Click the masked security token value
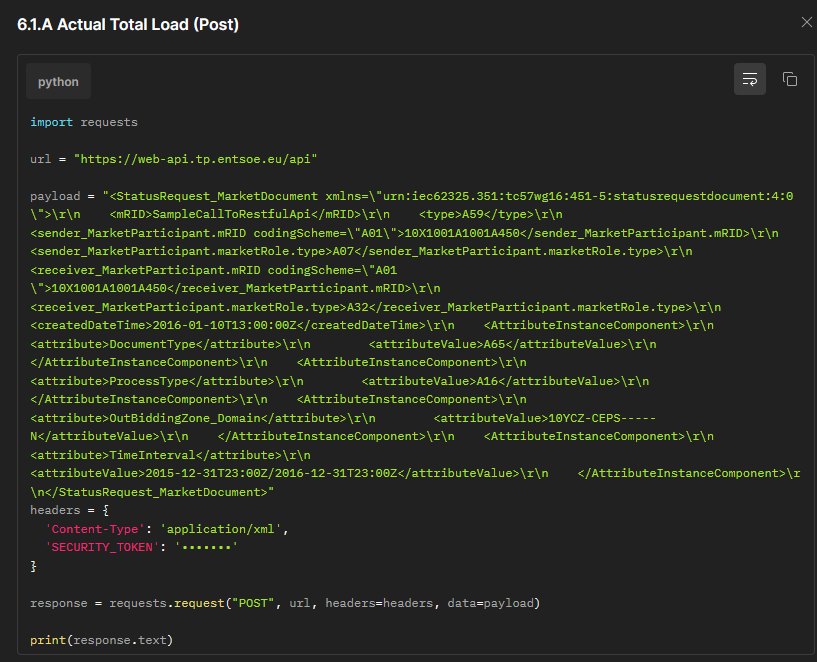This screenshot has width=817, height=662. click(206, 547)
